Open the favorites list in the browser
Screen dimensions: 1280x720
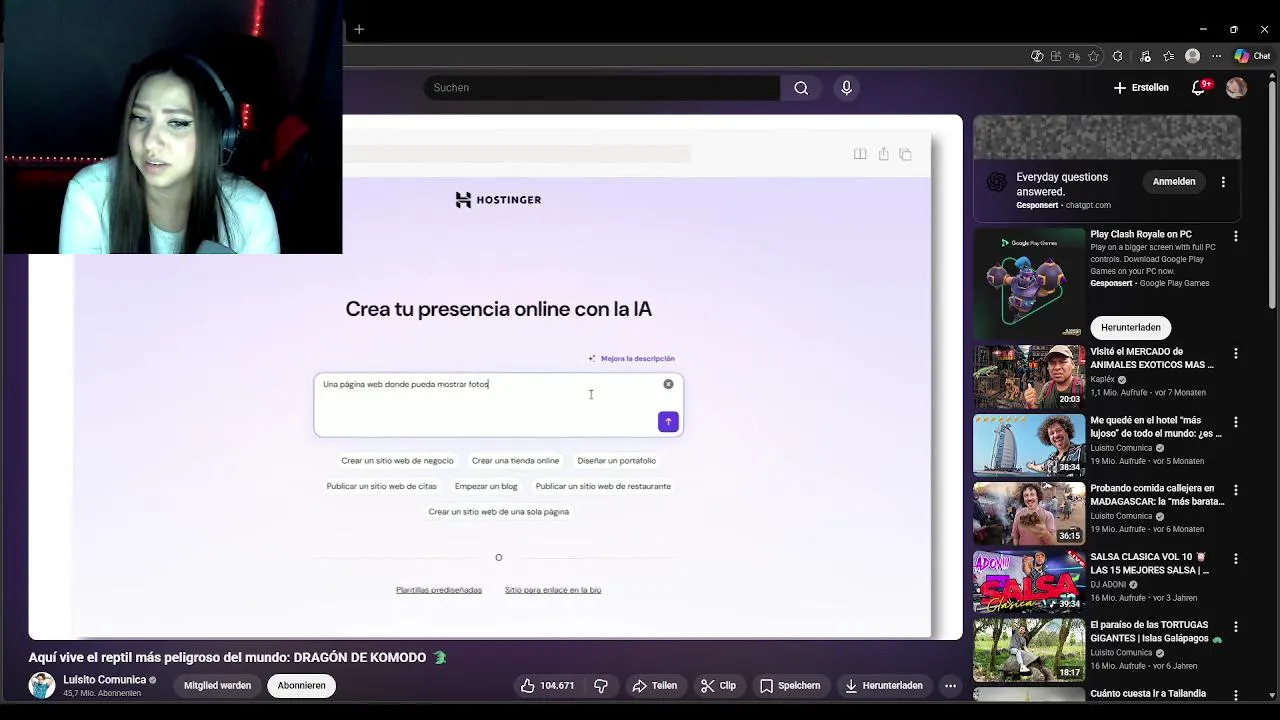pyautogui.click(x=1168, y=56)
